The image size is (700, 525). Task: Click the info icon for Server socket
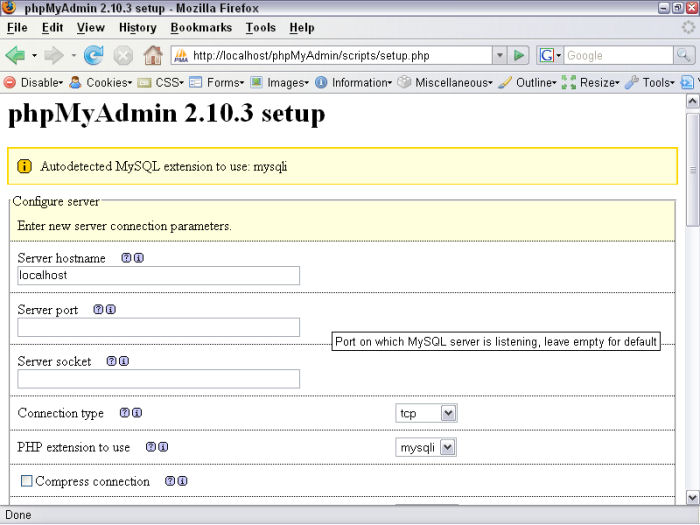point(124,361)
